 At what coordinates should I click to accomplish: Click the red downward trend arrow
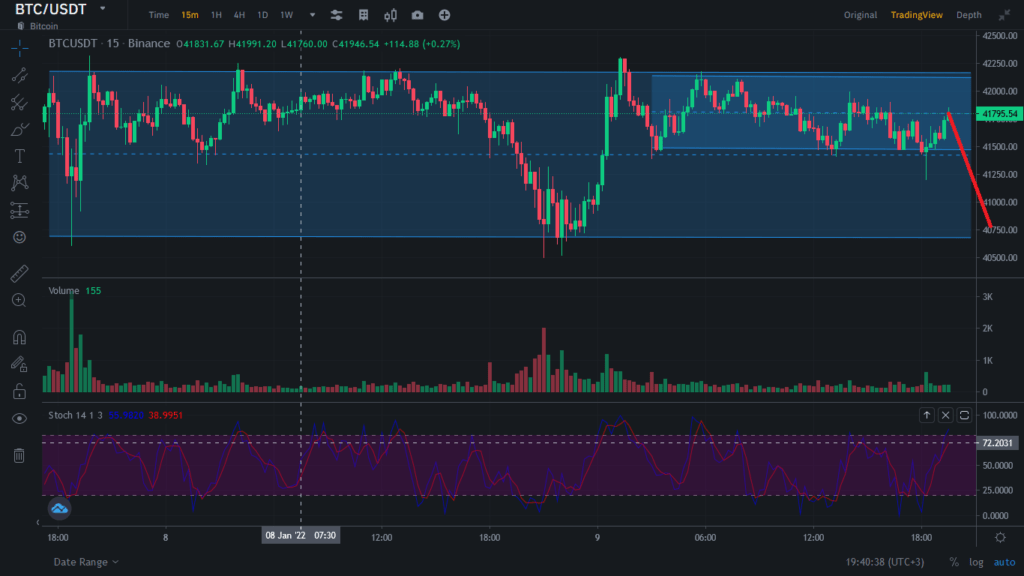[x=969, y=170]
